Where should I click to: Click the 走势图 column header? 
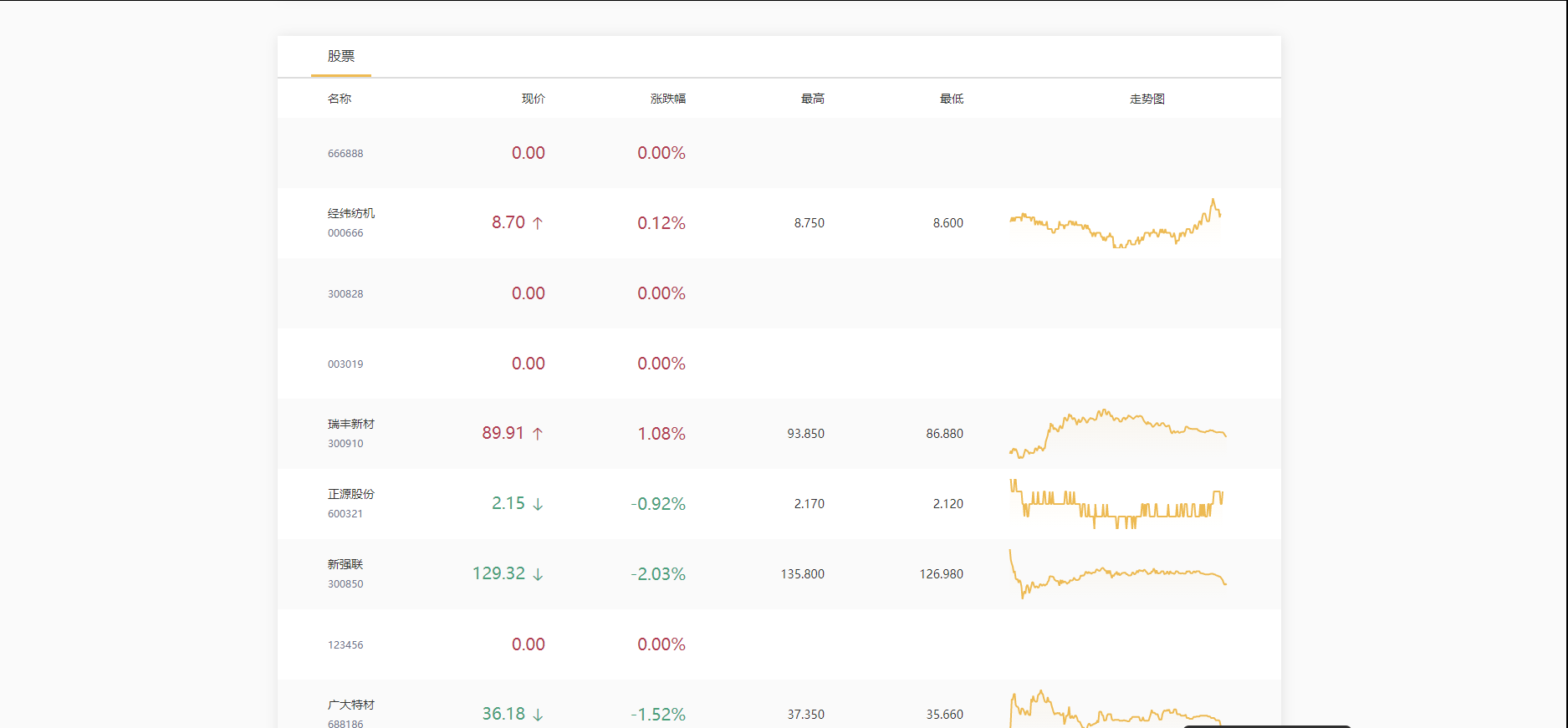[x=1147, y=99]
